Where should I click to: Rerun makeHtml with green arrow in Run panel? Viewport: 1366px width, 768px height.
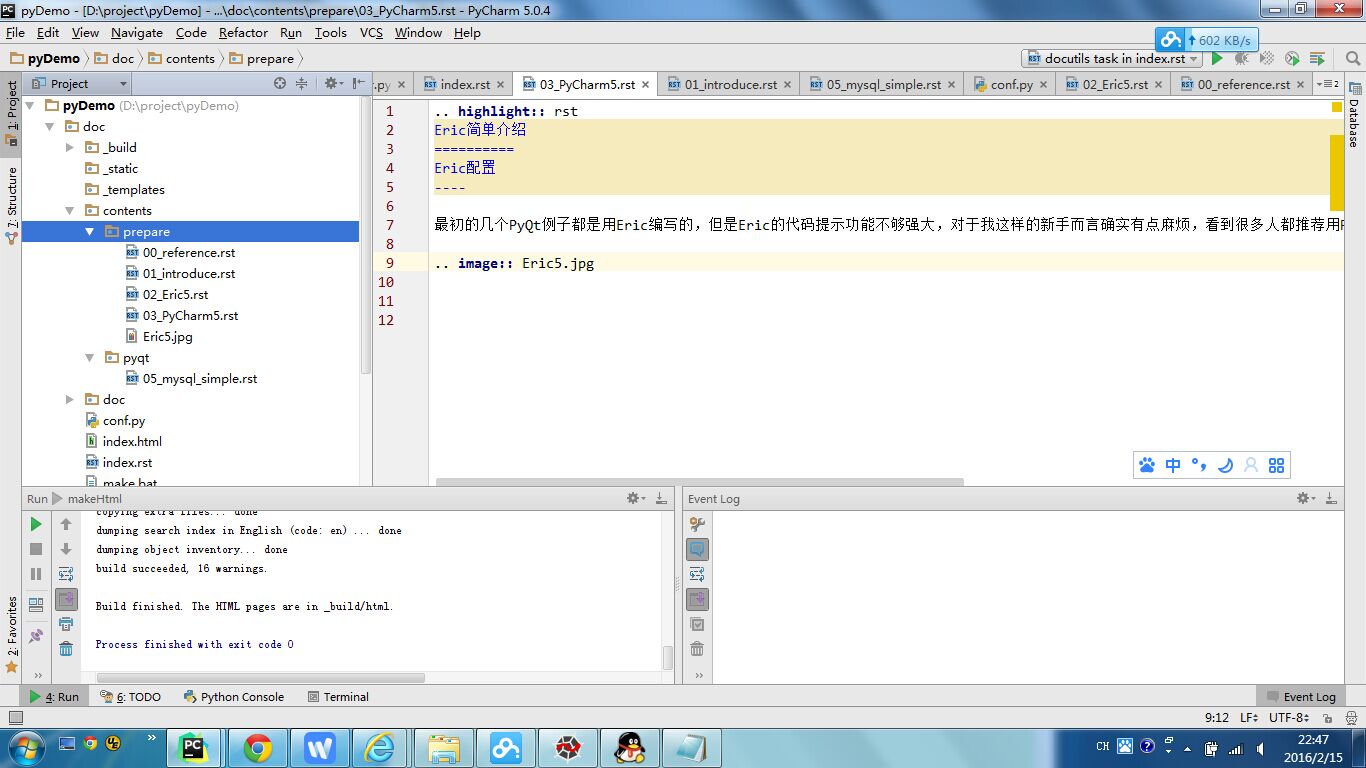36,524
